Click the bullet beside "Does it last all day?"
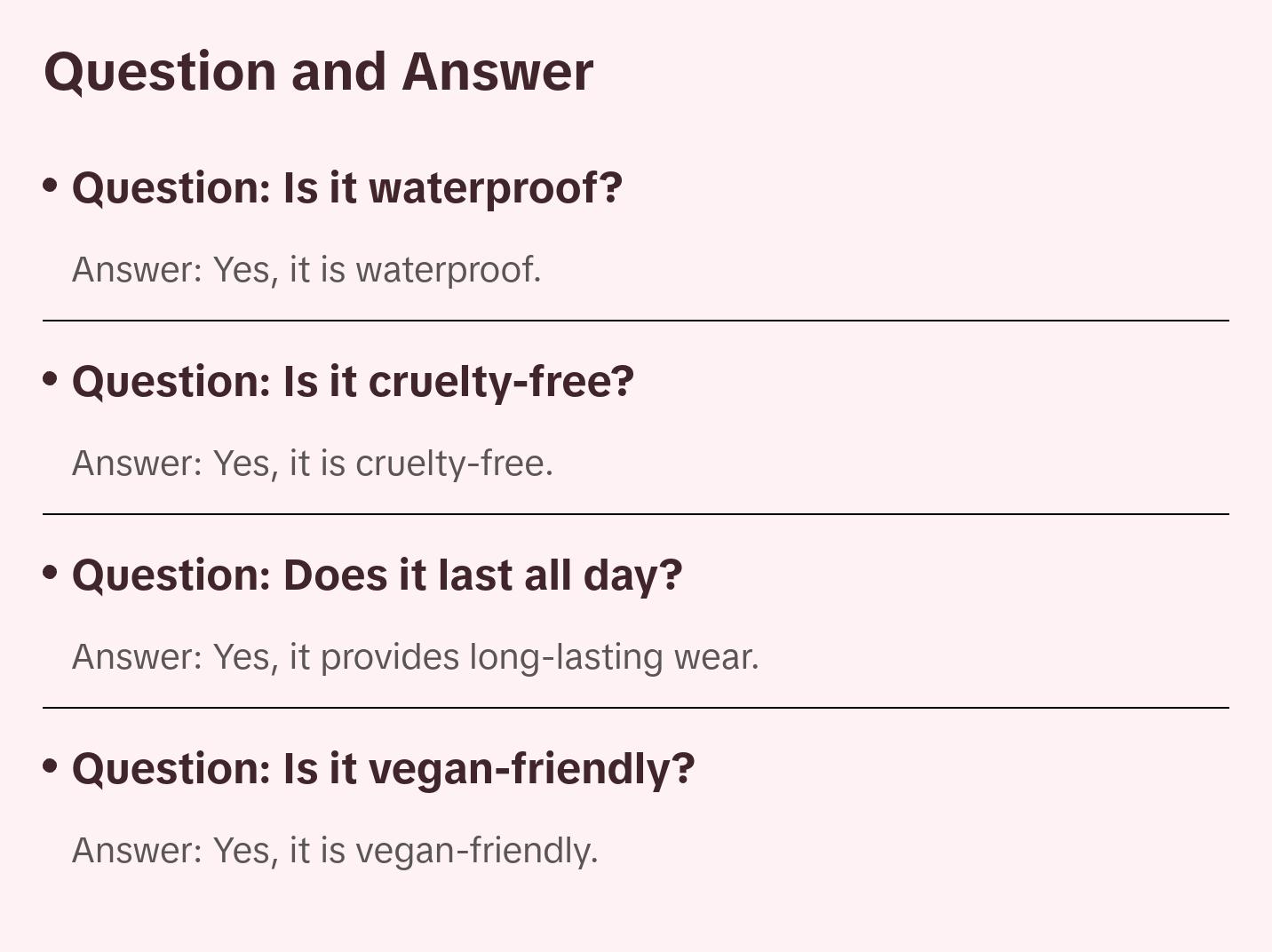The height and width of the screenshot is (952, 1272). pyautogui.click(x=50, y=572)
